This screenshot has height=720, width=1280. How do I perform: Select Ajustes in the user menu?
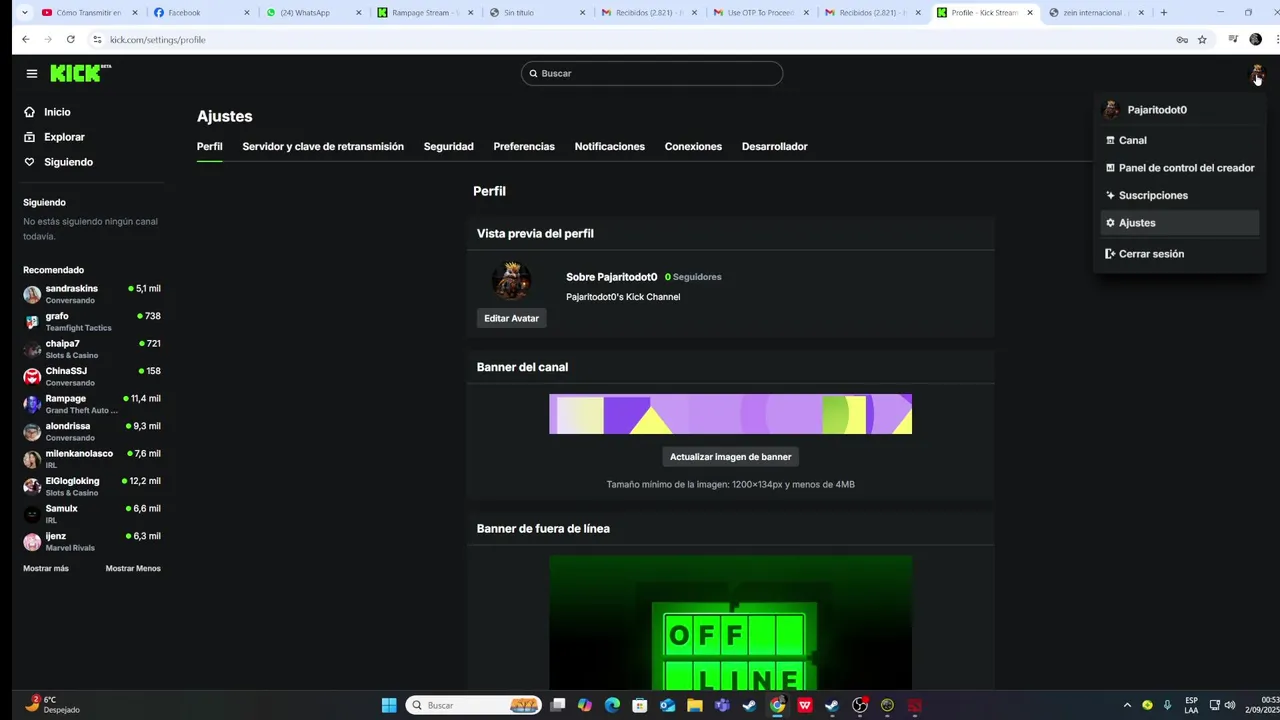click(1179, 223)
